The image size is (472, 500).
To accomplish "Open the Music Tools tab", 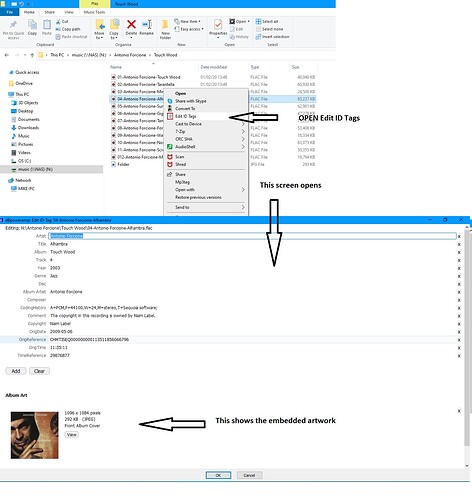I will pos(94,12).
